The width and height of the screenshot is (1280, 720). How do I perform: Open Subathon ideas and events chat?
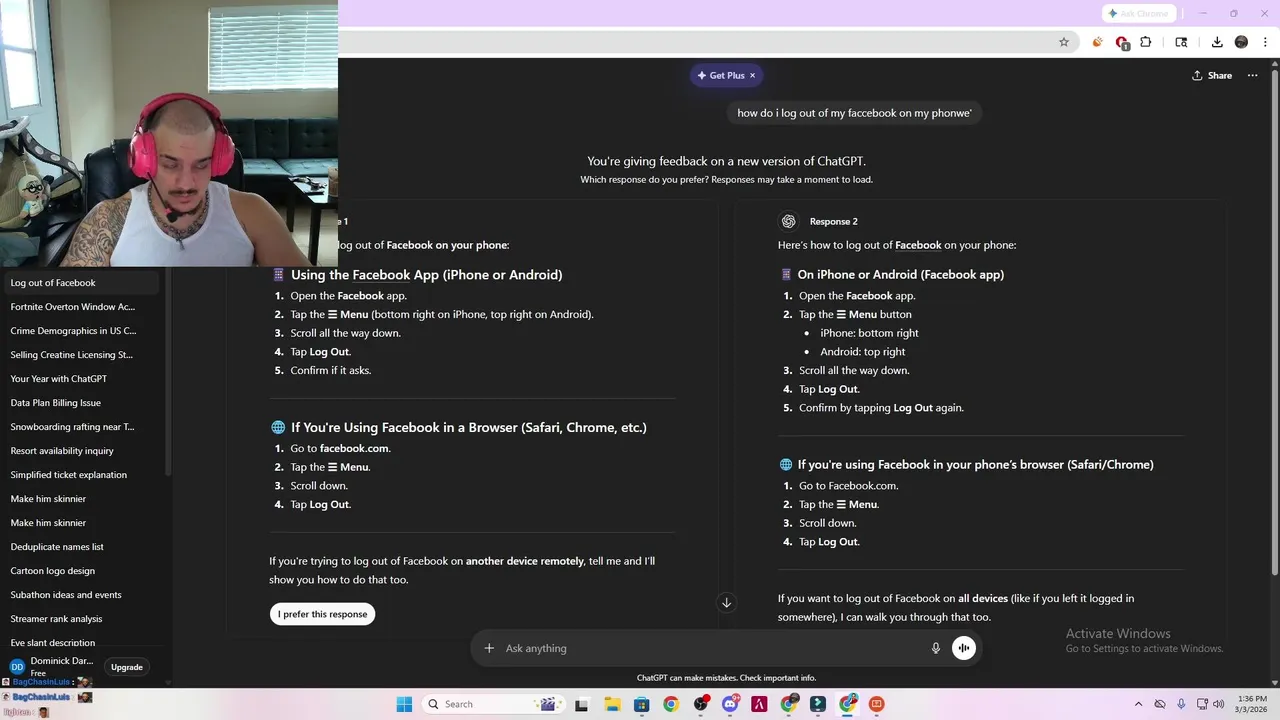tap(80, 595)
